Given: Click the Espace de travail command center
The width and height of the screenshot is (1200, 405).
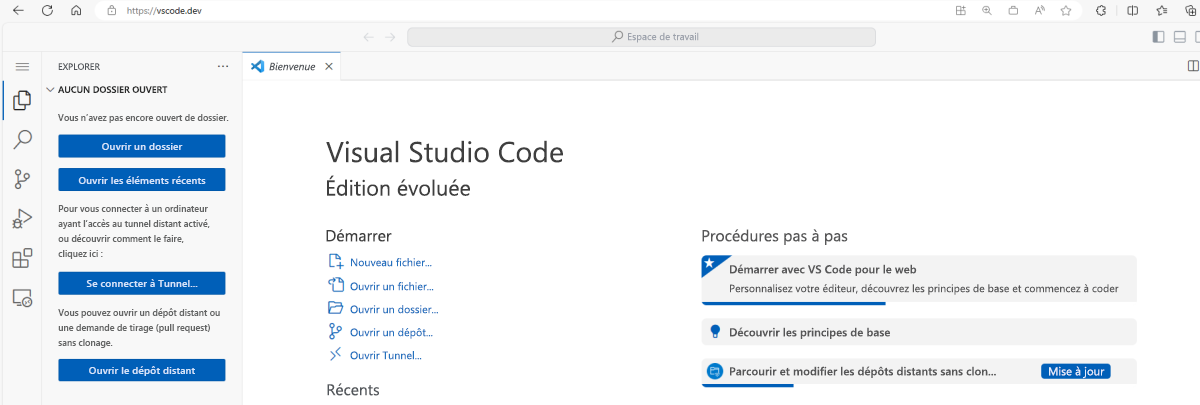Looking at the screenshot, I should coord(641,37).
